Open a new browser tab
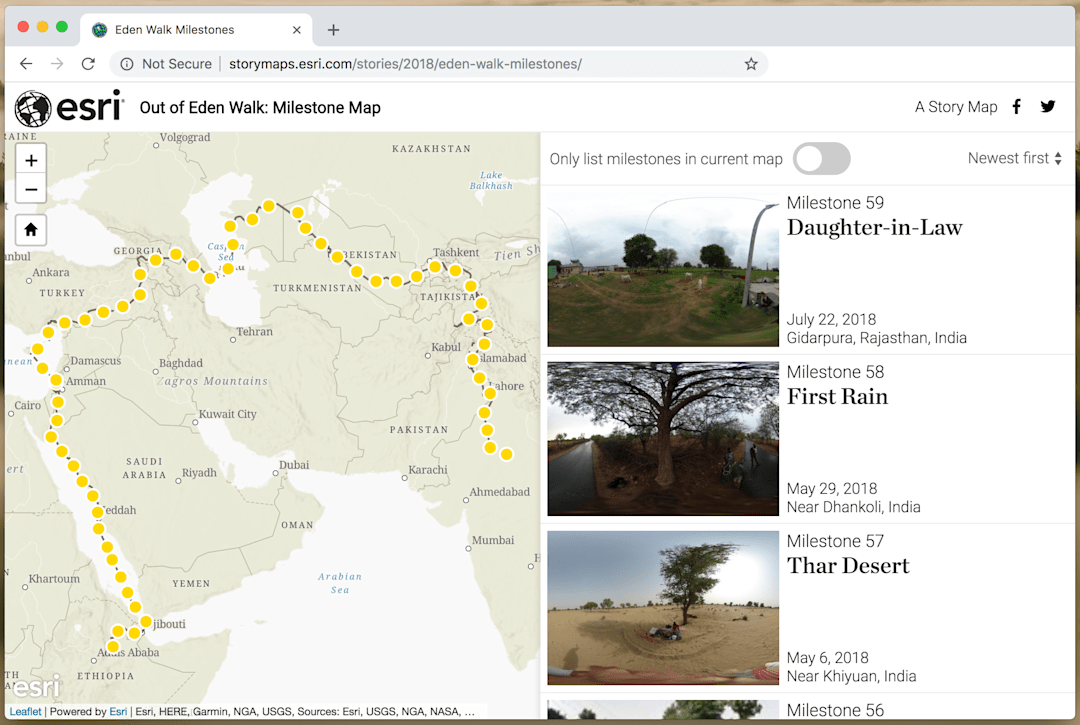This screenshot has width=1080, height=725. [333, 30]
